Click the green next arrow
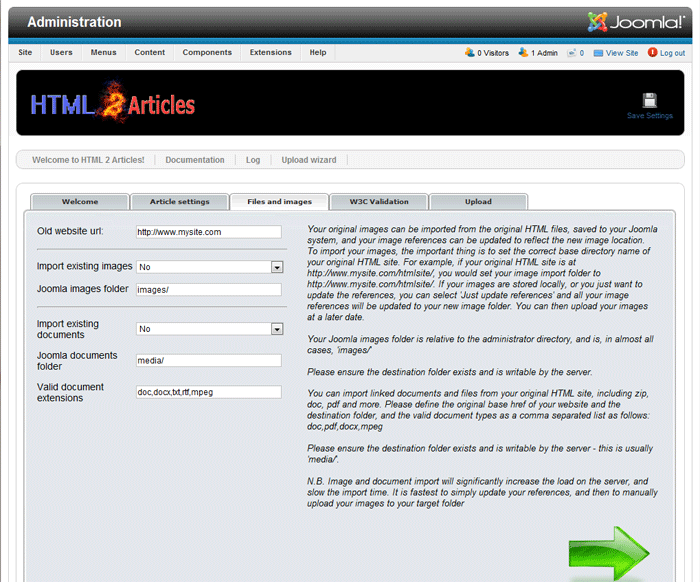The image size is (700, 582). [x=609, y=553]
